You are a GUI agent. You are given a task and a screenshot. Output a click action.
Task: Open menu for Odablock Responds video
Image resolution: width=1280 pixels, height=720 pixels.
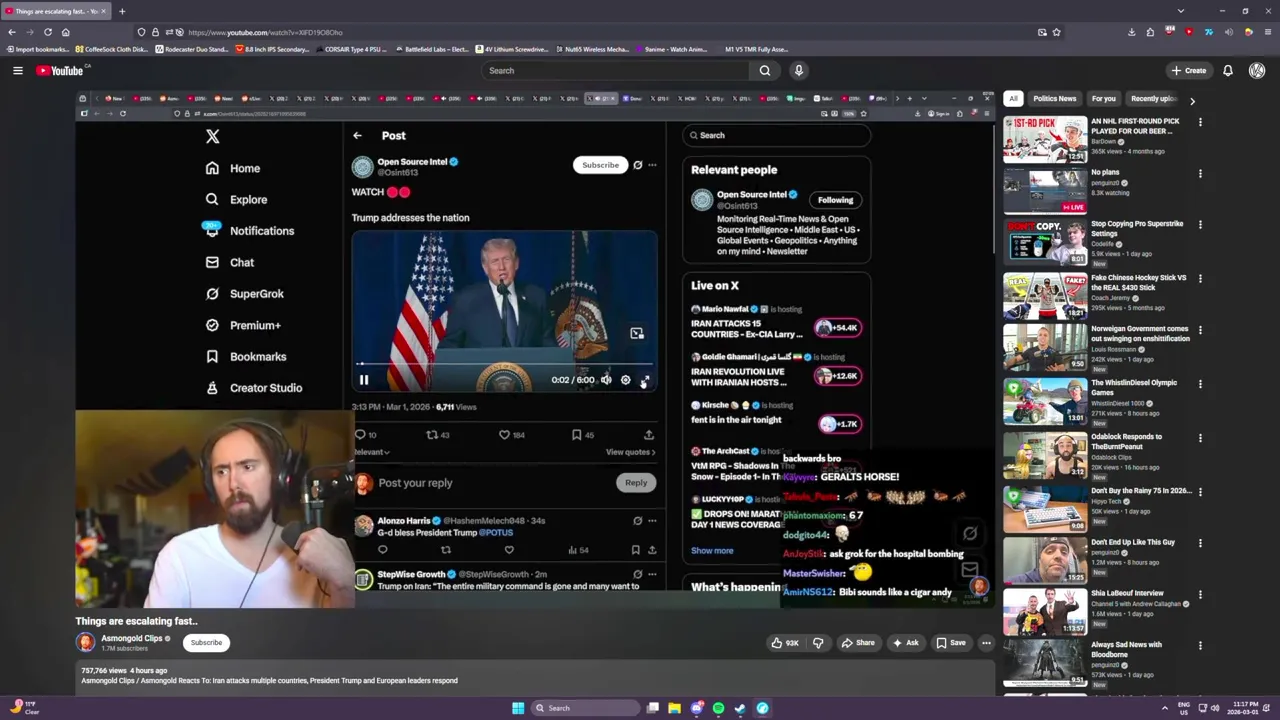tap(1200, 438)
